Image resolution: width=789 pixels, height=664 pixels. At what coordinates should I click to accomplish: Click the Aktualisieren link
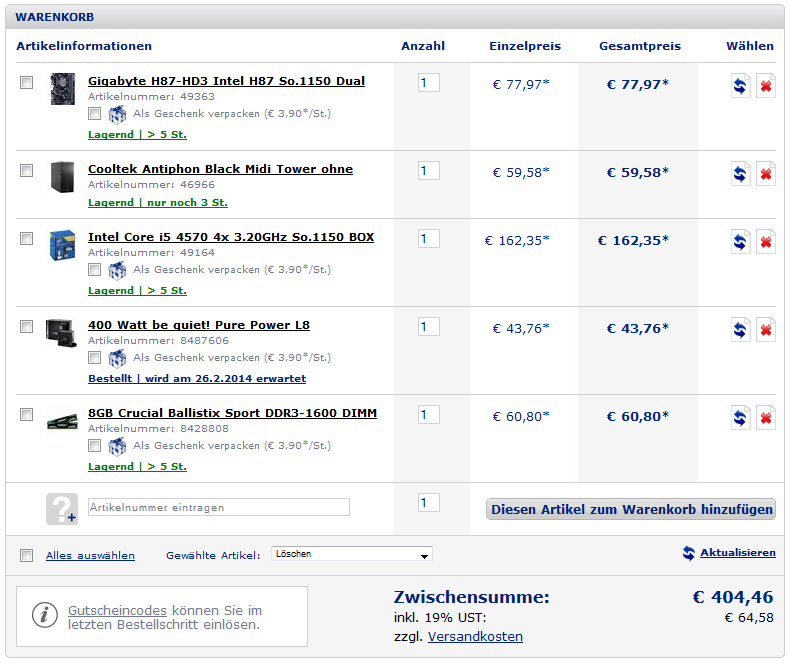tap(738, 553)
